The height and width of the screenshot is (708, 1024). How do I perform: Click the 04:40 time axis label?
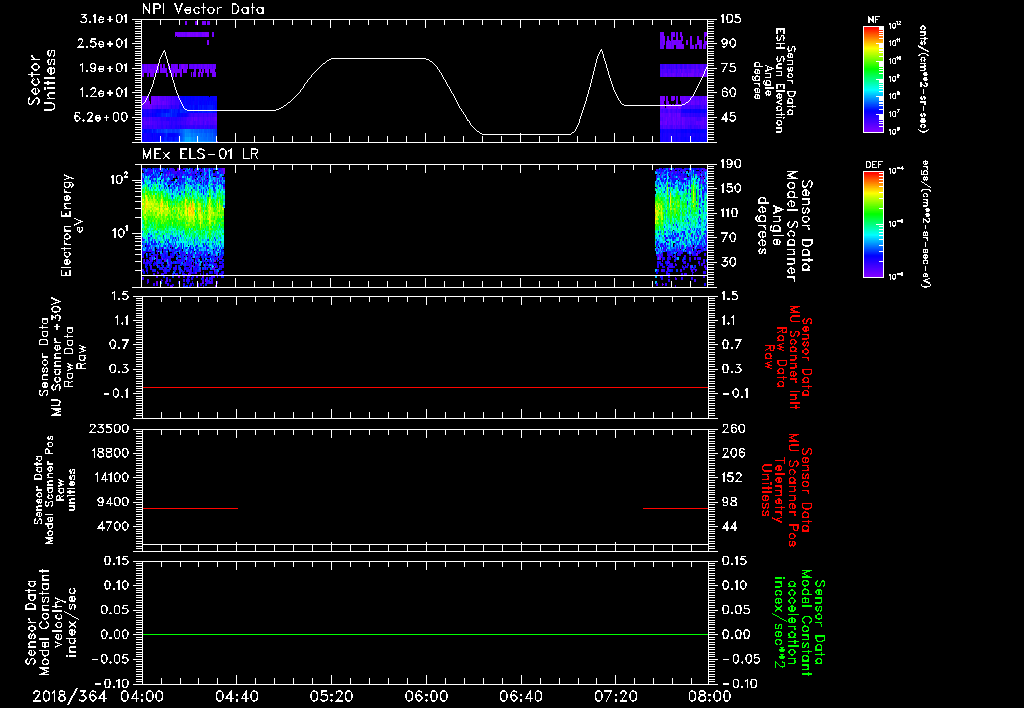pos(236,696)
